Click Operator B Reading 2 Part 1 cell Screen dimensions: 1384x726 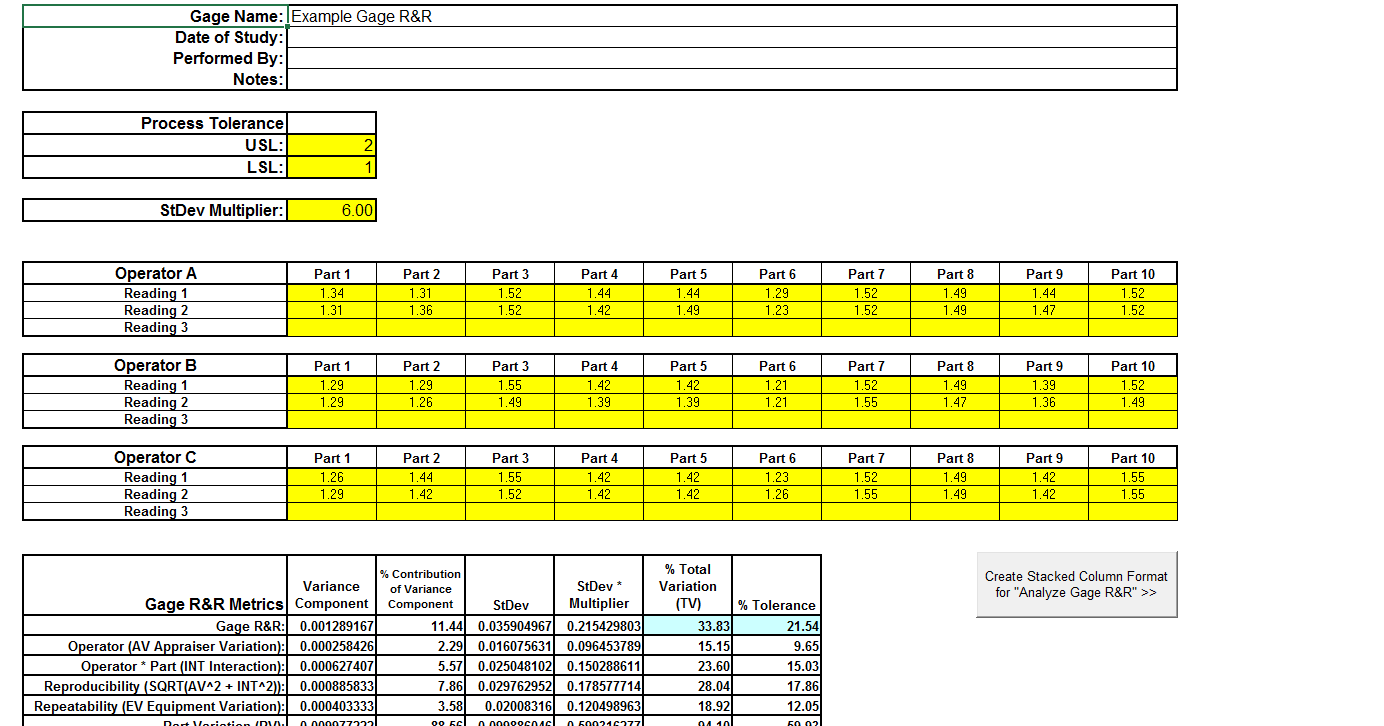[x=332, y=402]
